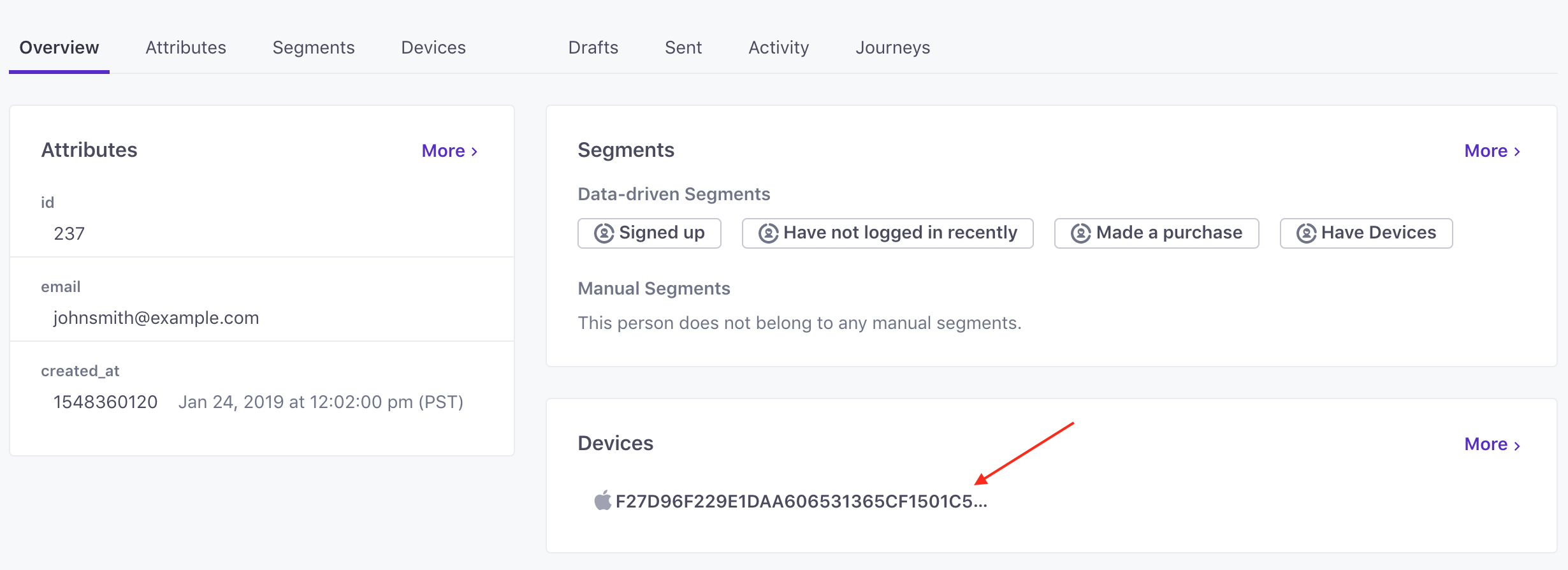
Task: Switch to the Segments tab
Action: pos(314,48)
